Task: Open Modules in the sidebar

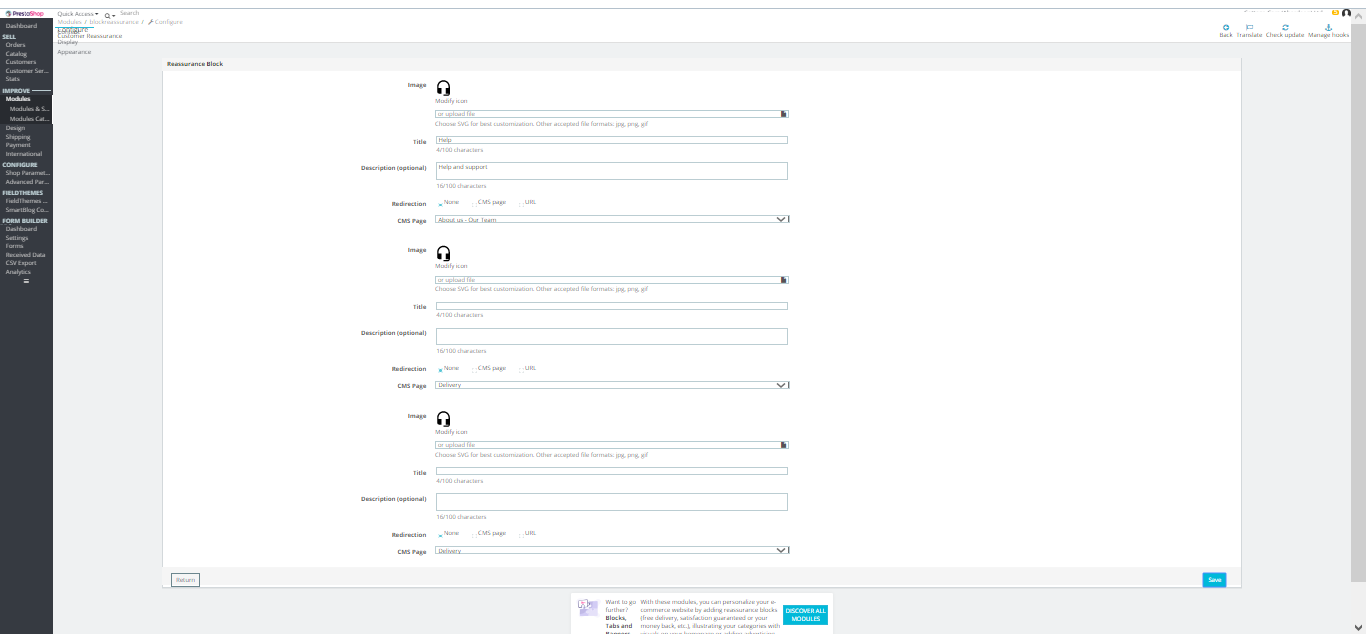Action: [18, 99]
